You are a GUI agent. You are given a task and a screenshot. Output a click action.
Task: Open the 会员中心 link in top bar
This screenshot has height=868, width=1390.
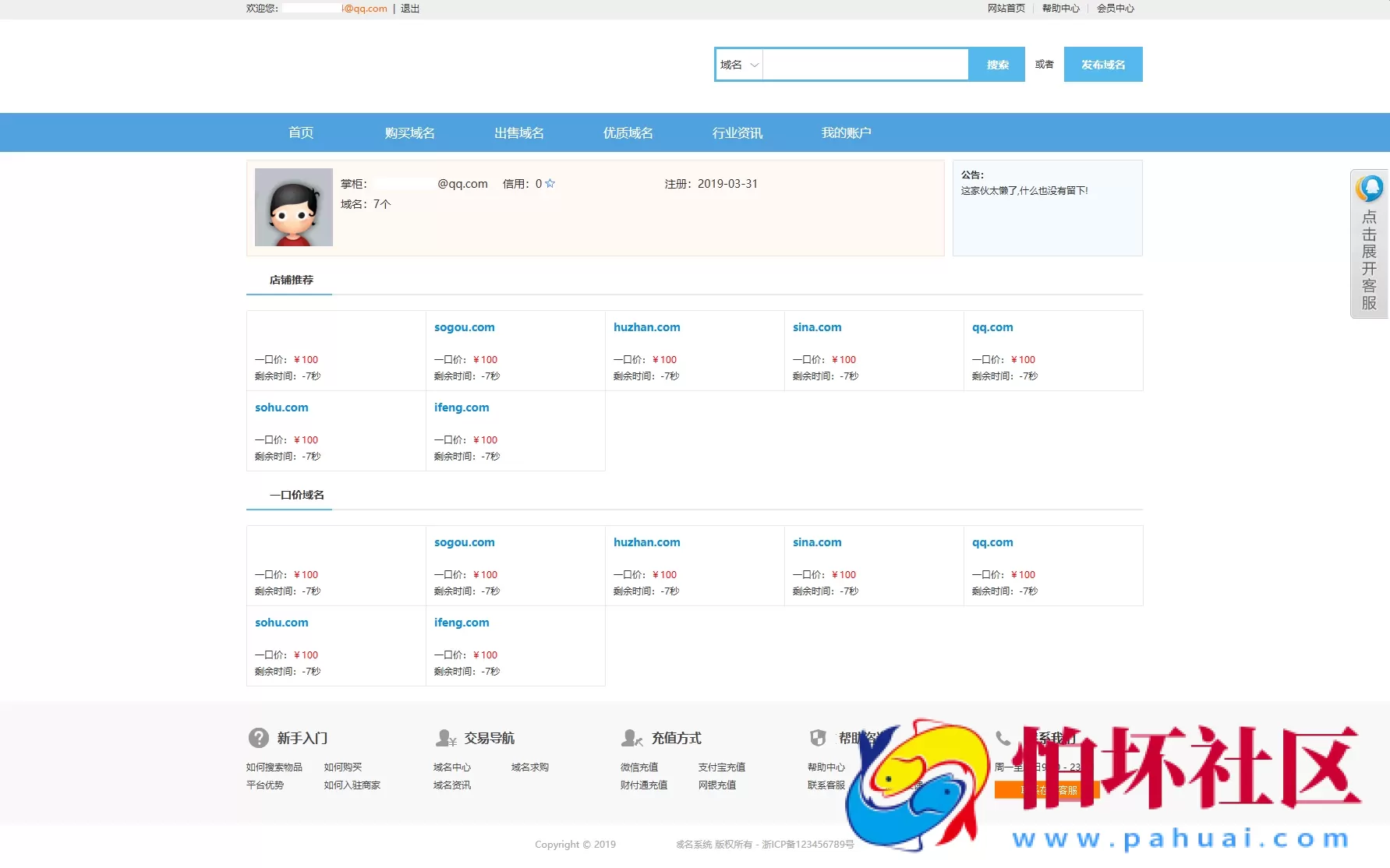[x=1115, y=9]
